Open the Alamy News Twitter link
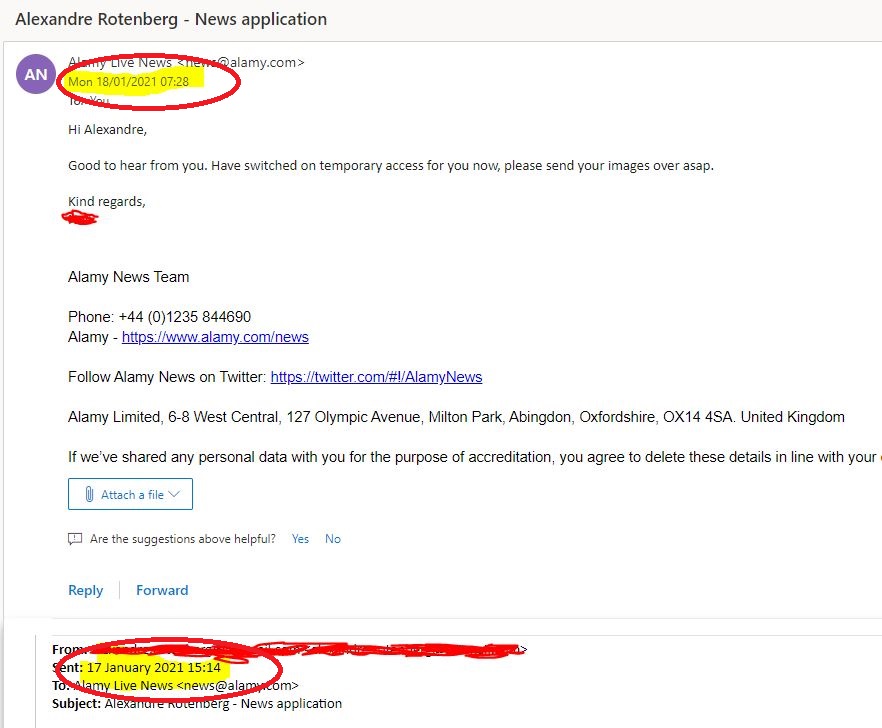 [x=376, y=377]
